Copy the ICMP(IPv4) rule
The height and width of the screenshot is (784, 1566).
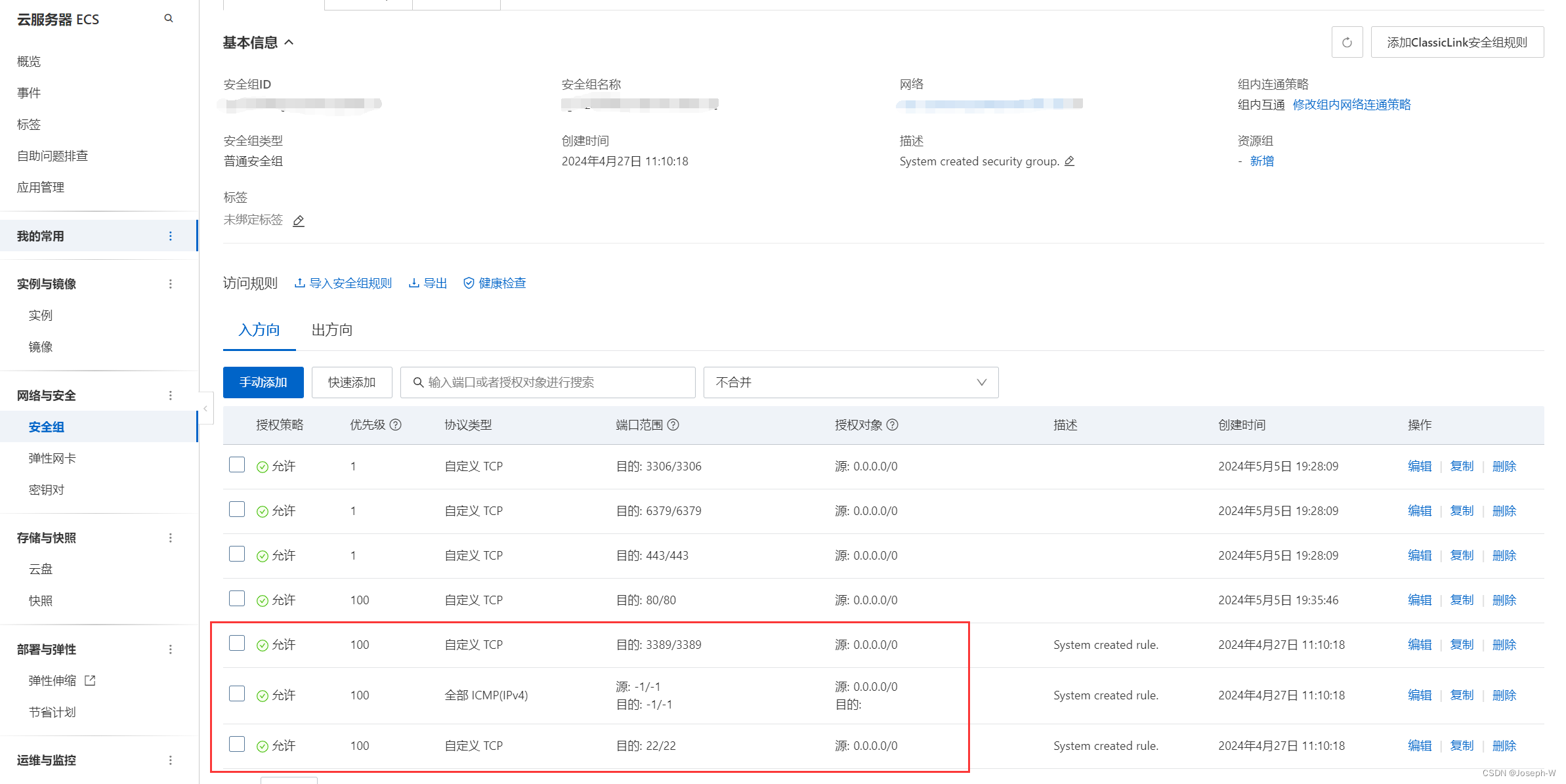point(1462,695)
